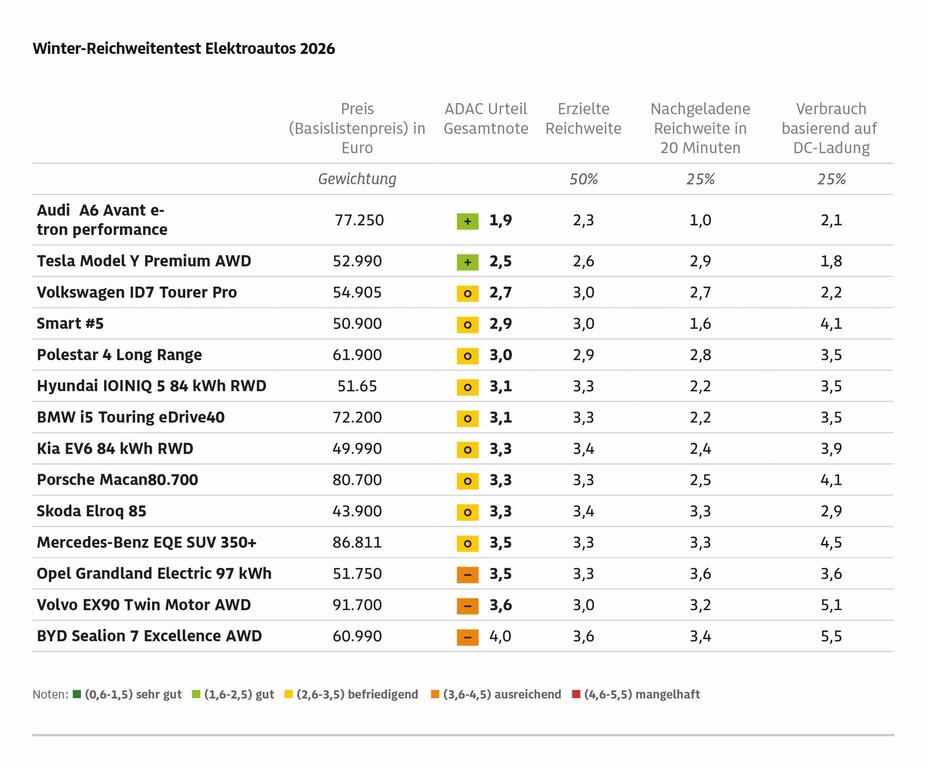
Task: Click the orange minus icon for BYD Sealion 7
Action: coord(467,637)
